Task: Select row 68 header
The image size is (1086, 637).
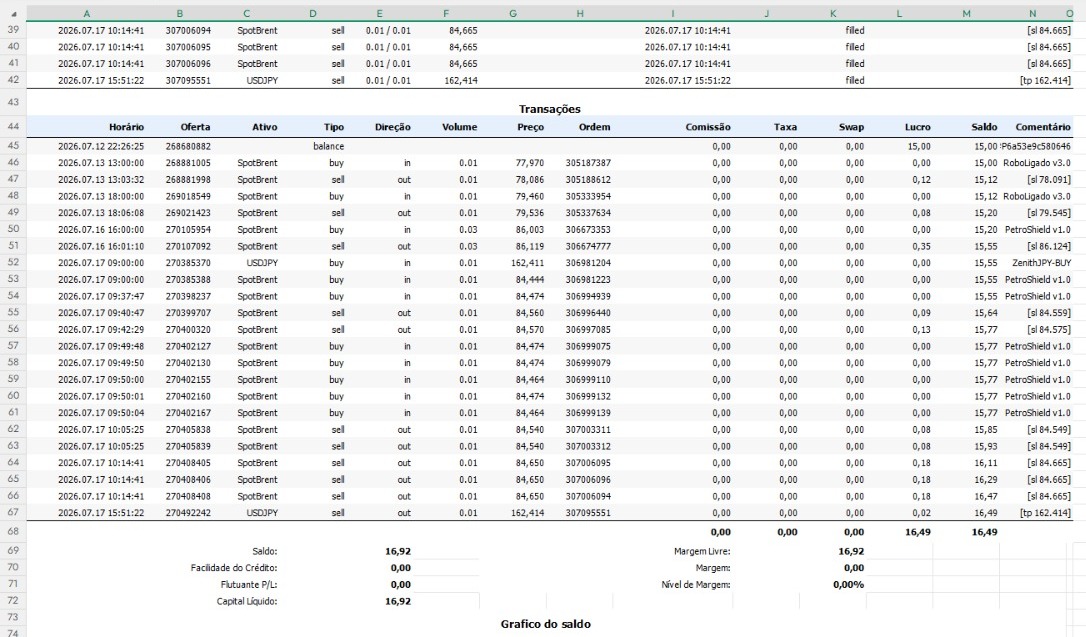Action: pyautogui.click(x=13, y=532)
